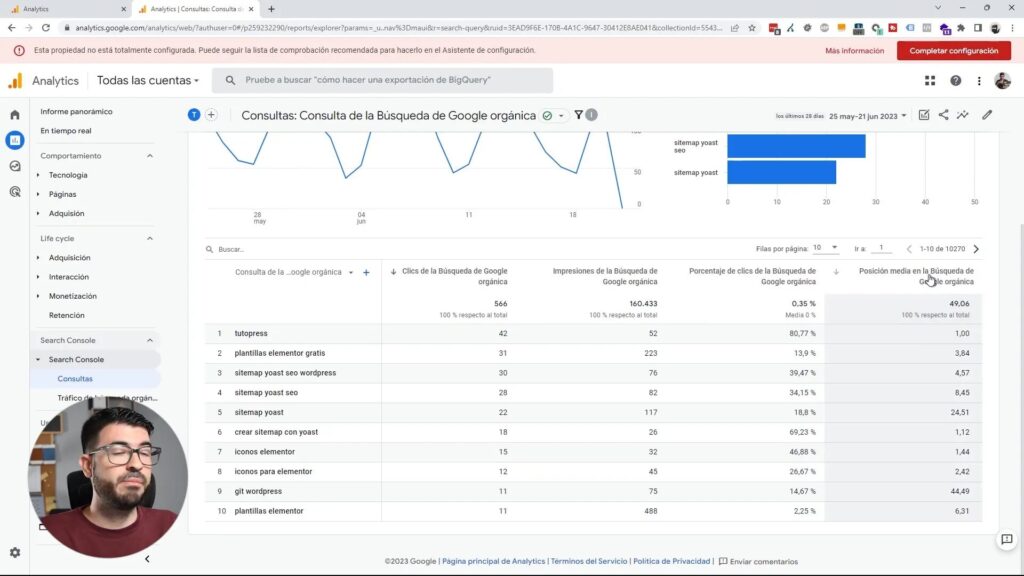Viewport: 1024px width, 576px height.
Task: Click the tutopress query row
Action: point(251,334)
